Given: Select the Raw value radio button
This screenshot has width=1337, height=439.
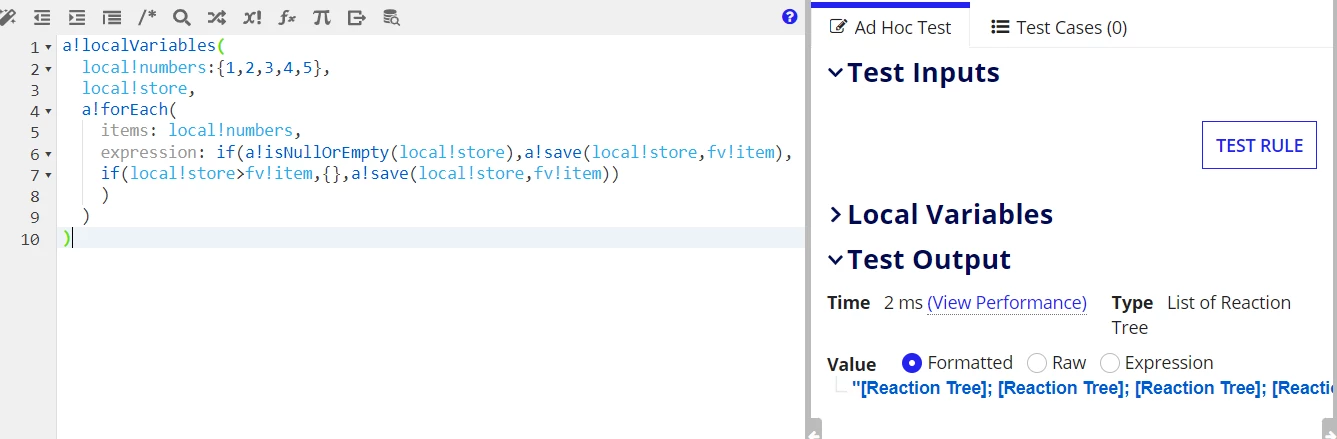Looking at the screenshot, I should (1037, 363).
